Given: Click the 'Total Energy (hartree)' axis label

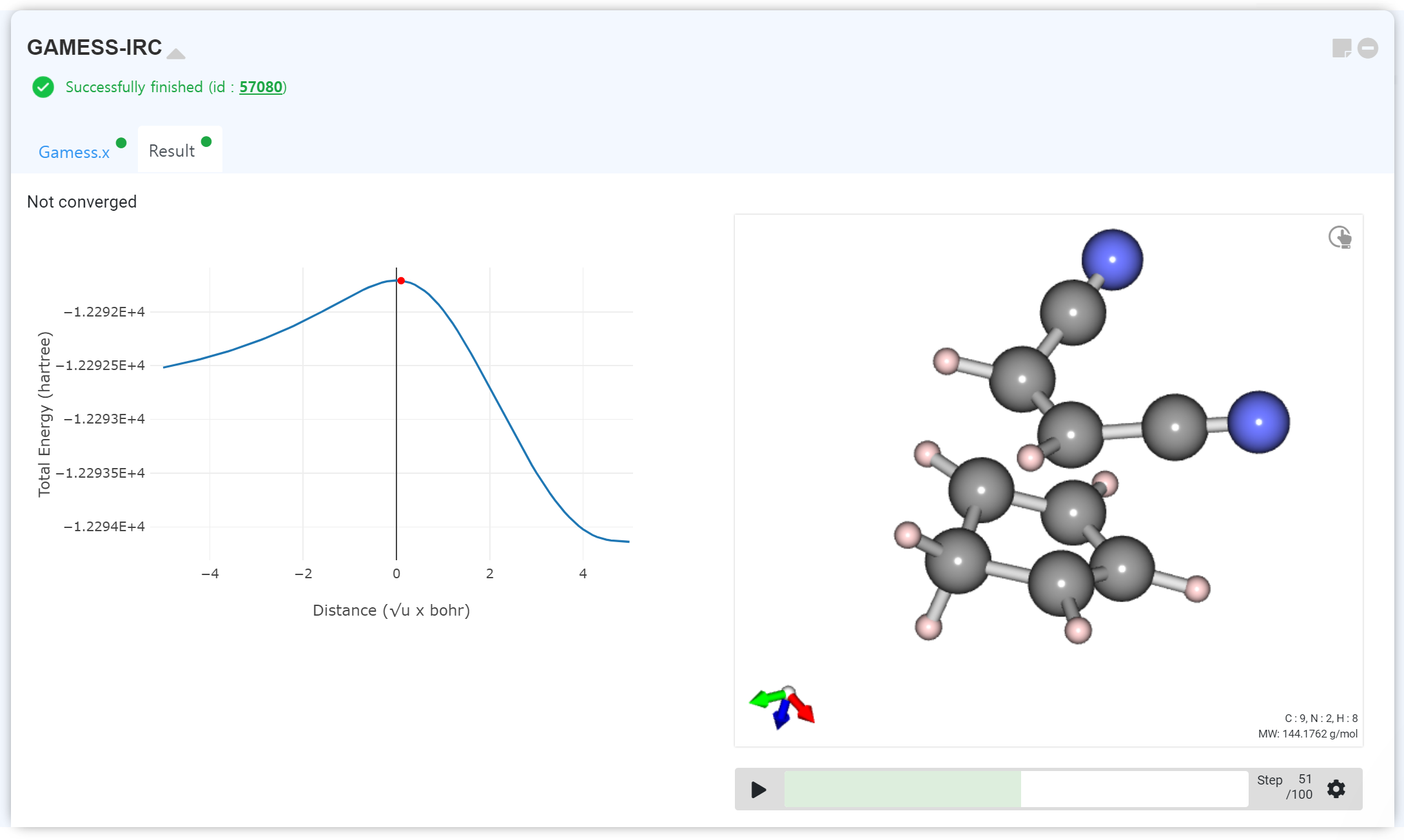Looking at the screenshot, I should (x=44, y=415).
